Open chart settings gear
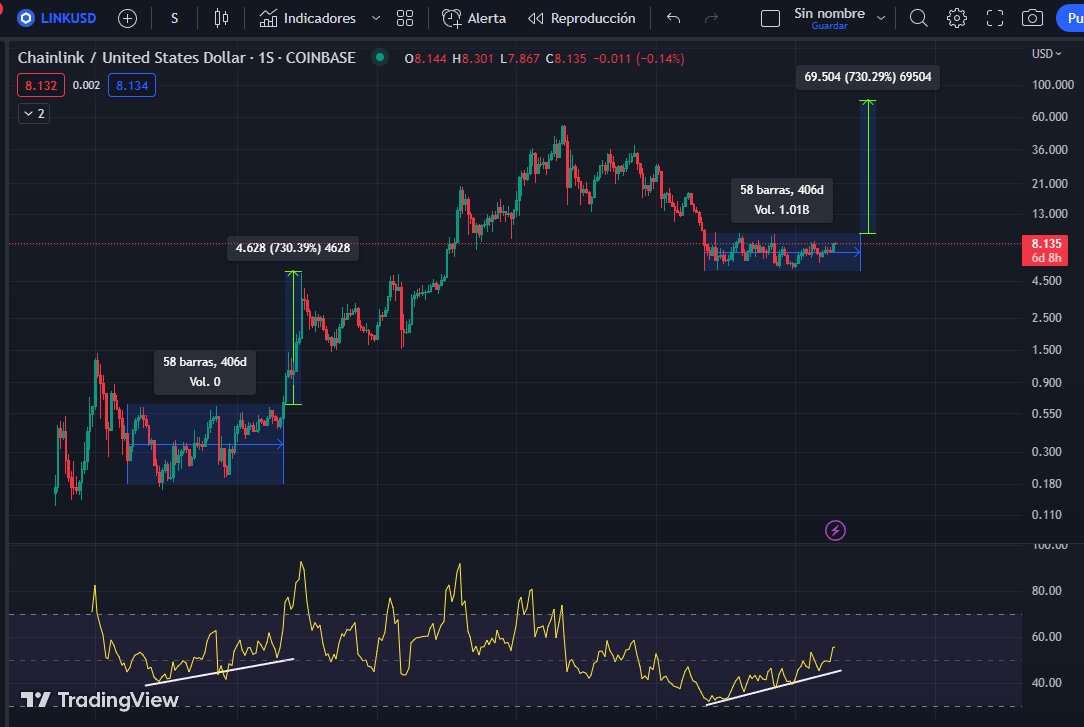The height and width of the screenshot is (727, 1084). point(957,19)
